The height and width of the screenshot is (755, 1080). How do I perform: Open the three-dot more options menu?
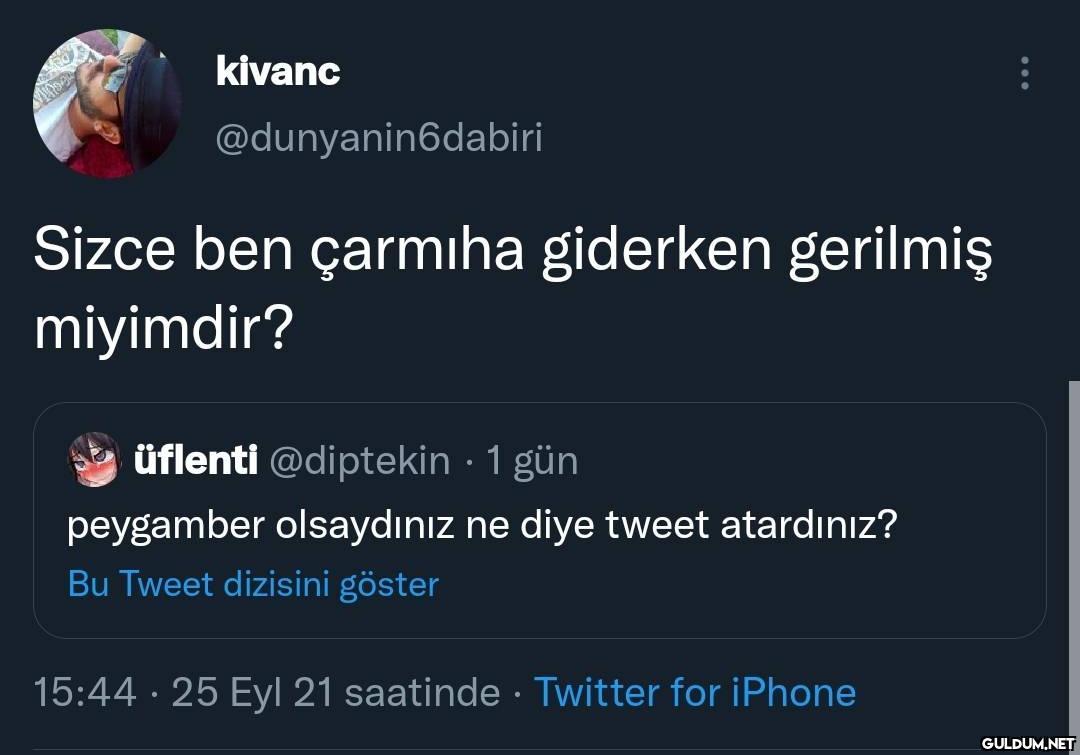[1024, 73]
